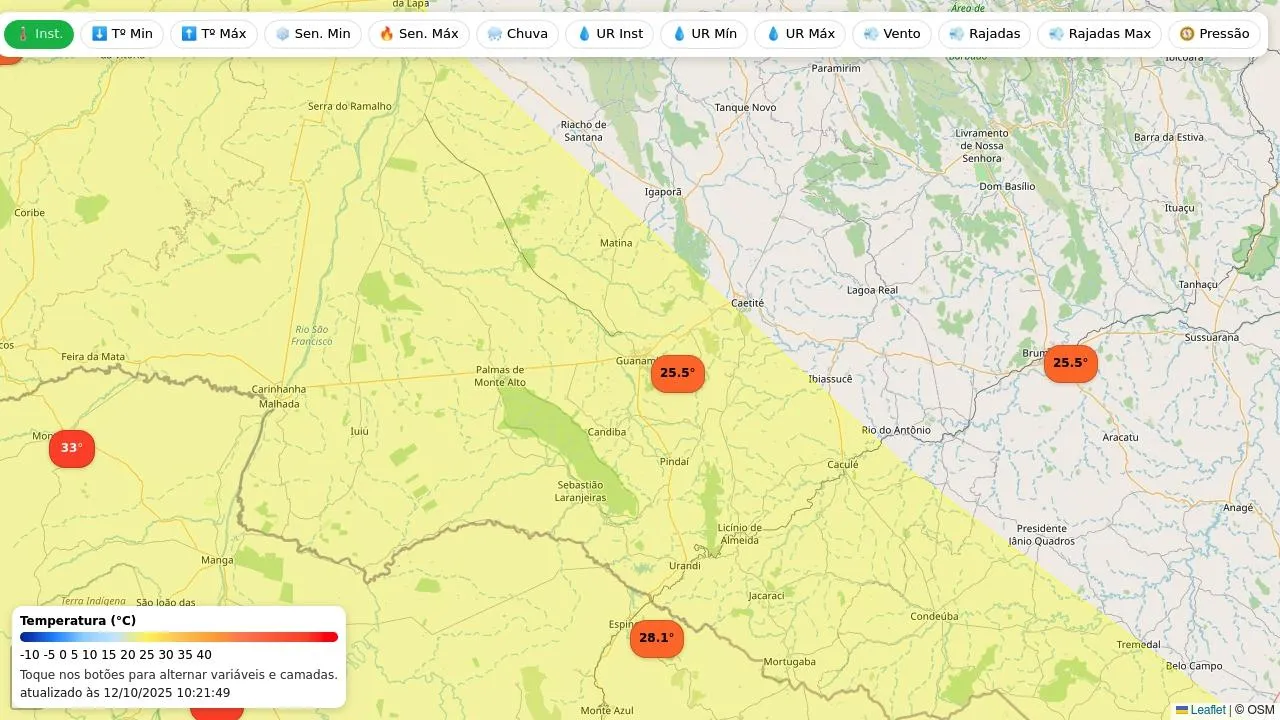This screenshot has width=1280, height=720.
Task: Click the 25.5° station marker near Guanambi
Action: 677,373
